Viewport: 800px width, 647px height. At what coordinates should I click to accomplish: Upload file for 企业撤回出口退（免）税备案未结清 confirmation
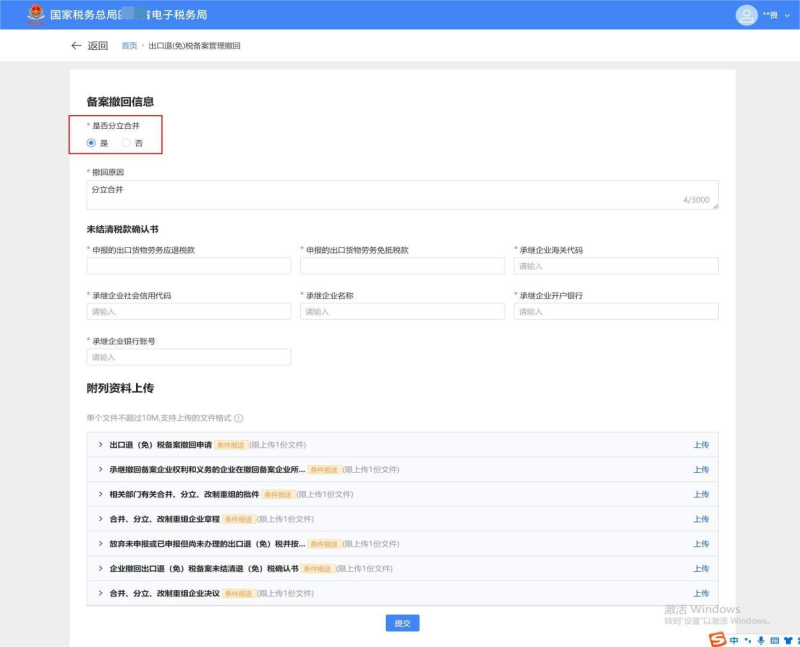(x=701, y=568)
